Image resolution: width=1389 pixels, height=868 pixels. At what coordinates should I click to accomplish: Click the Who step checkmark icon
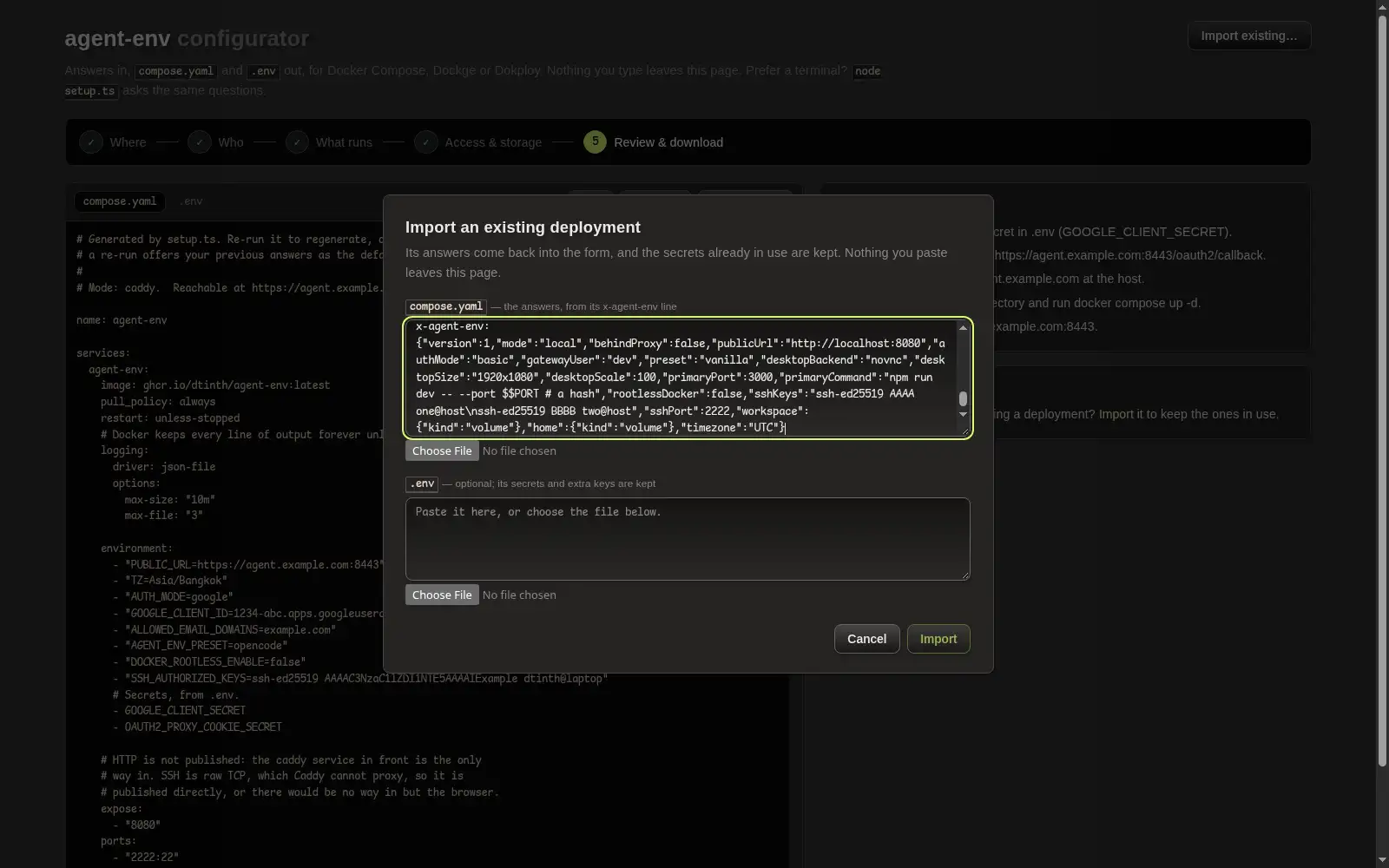coord(200,142)
